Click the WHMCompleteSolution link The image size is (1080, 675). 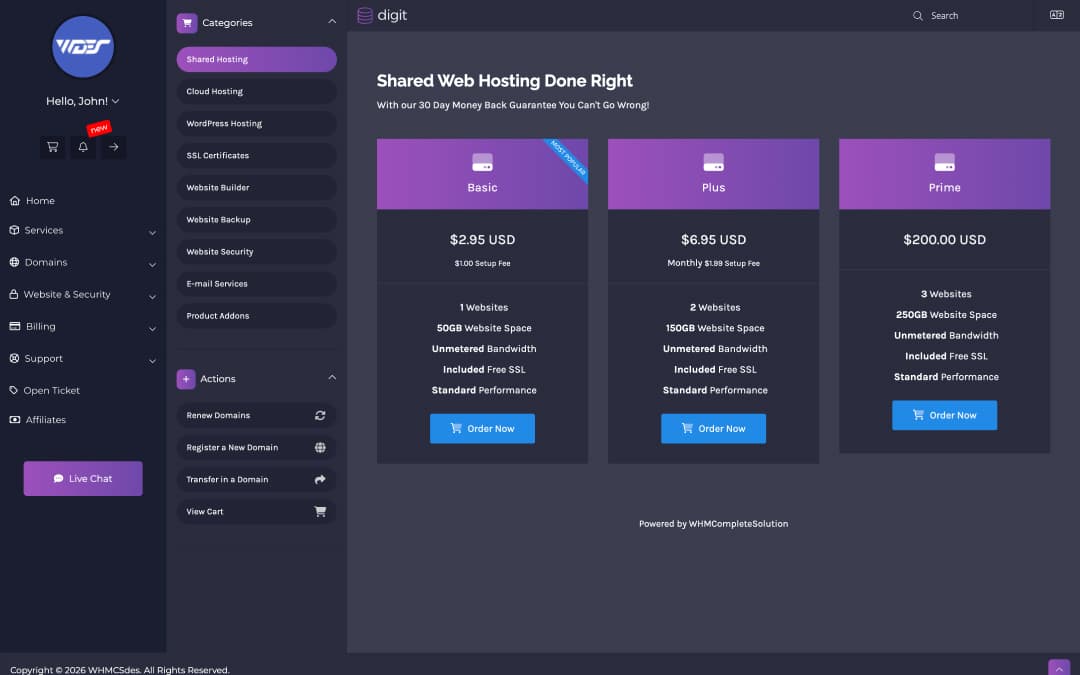pos(738,524)
